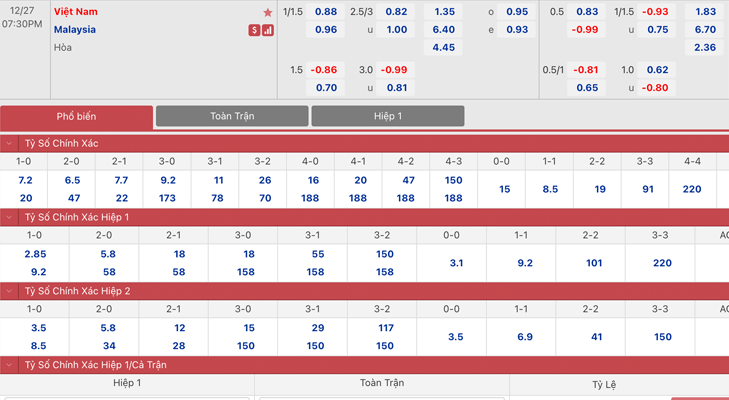The image size is (729, 400).
Task: Select first-half 1X2 odds 6.70
Action: click(x=705, y=30)
